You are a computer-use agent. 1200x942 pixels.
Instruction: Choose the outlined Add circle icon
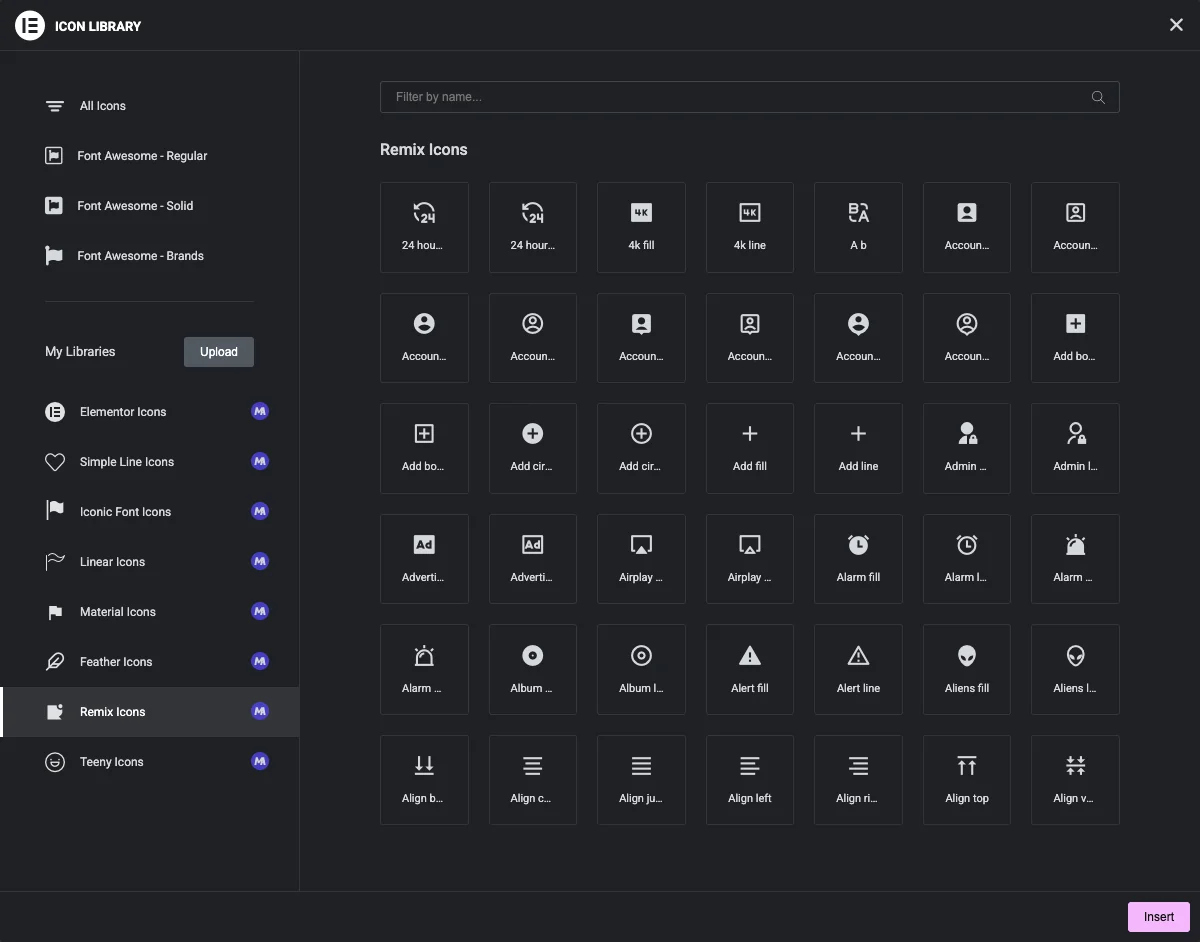641,448
